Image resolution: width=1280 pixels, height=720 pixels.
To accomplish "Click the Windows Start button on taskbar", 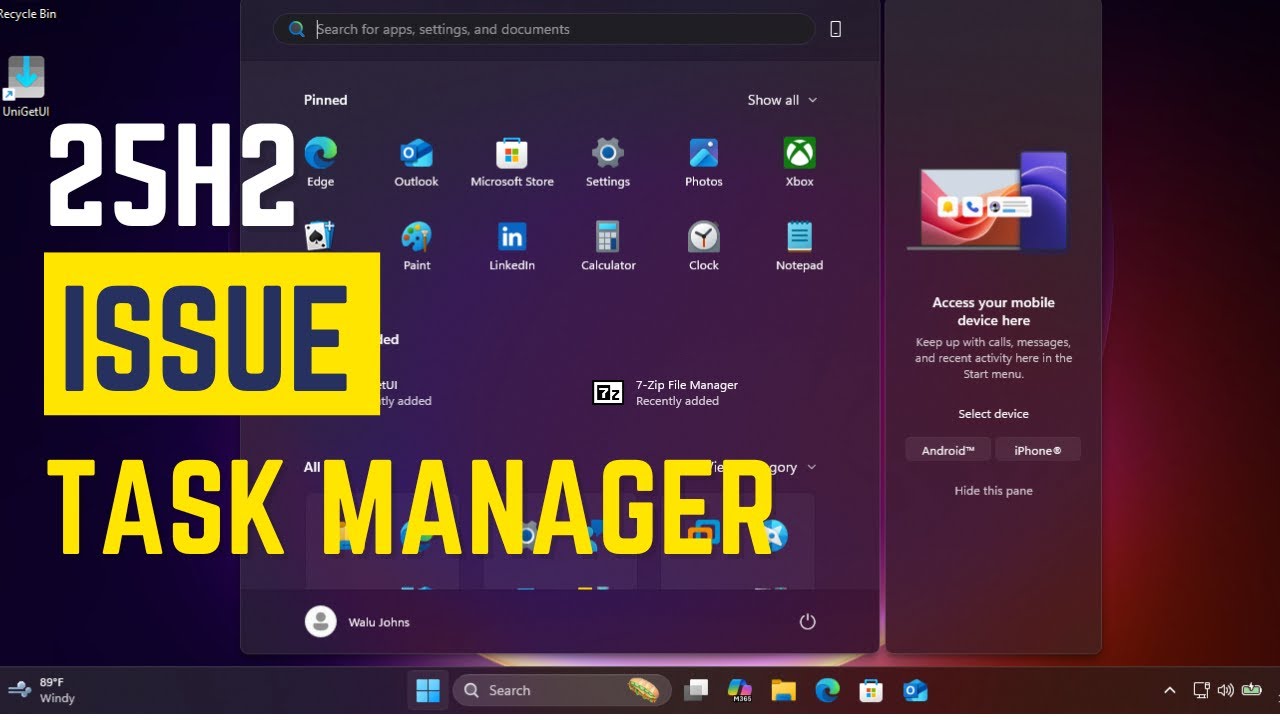I will tap(428, 690).
